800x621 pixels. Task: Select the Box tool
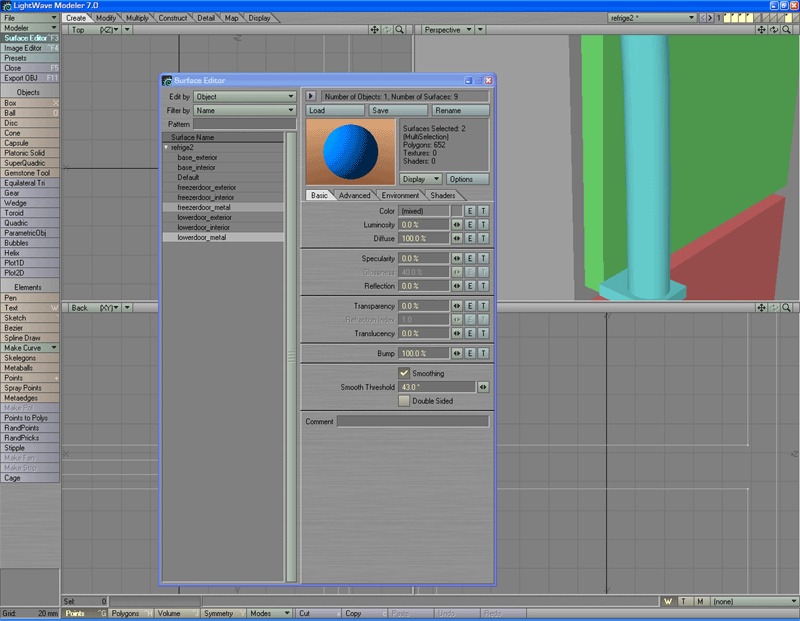click(30, 103)
